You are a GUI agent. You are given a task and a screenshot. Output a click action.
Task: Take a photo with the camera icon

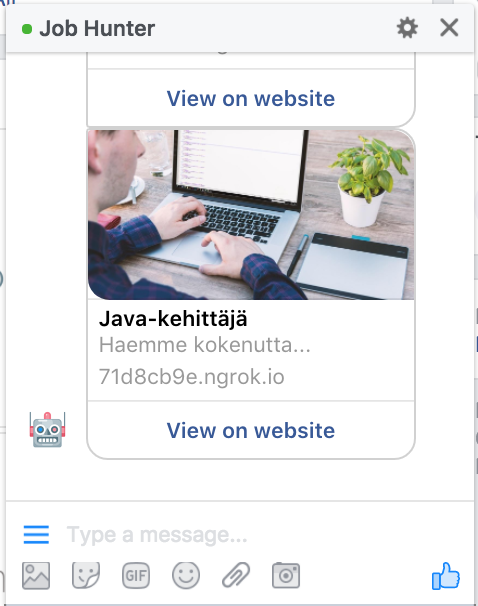[286, 575]
